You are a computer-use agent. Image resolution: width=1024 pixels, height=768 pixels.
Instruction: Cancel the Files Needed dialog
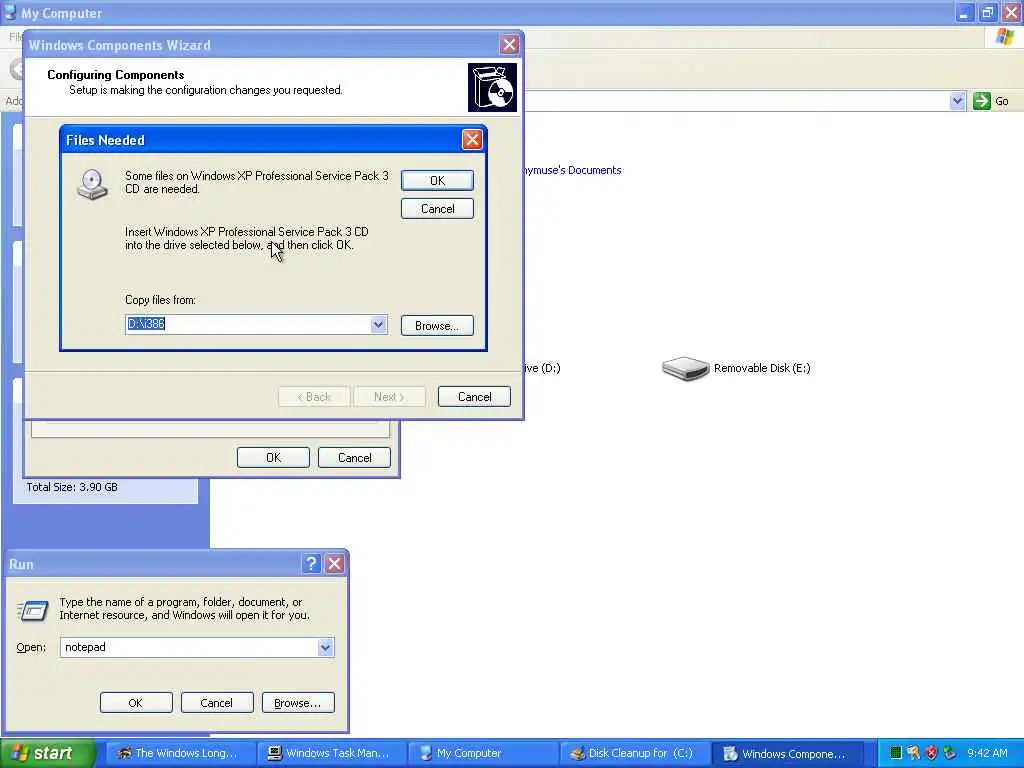[x=437, y=208]
